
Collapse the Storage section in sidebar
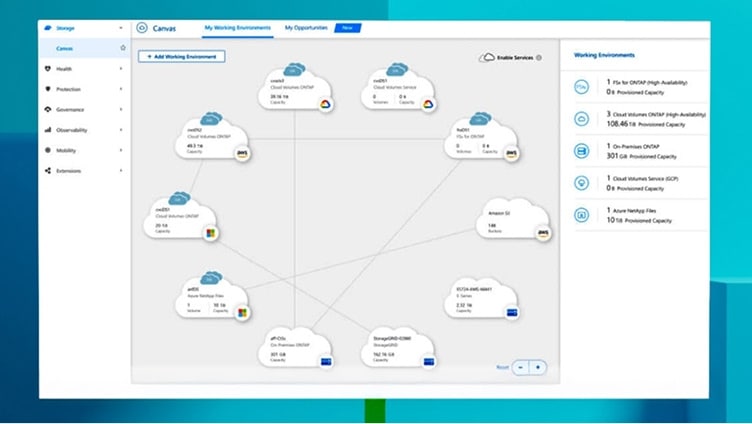tap(121, 28)
